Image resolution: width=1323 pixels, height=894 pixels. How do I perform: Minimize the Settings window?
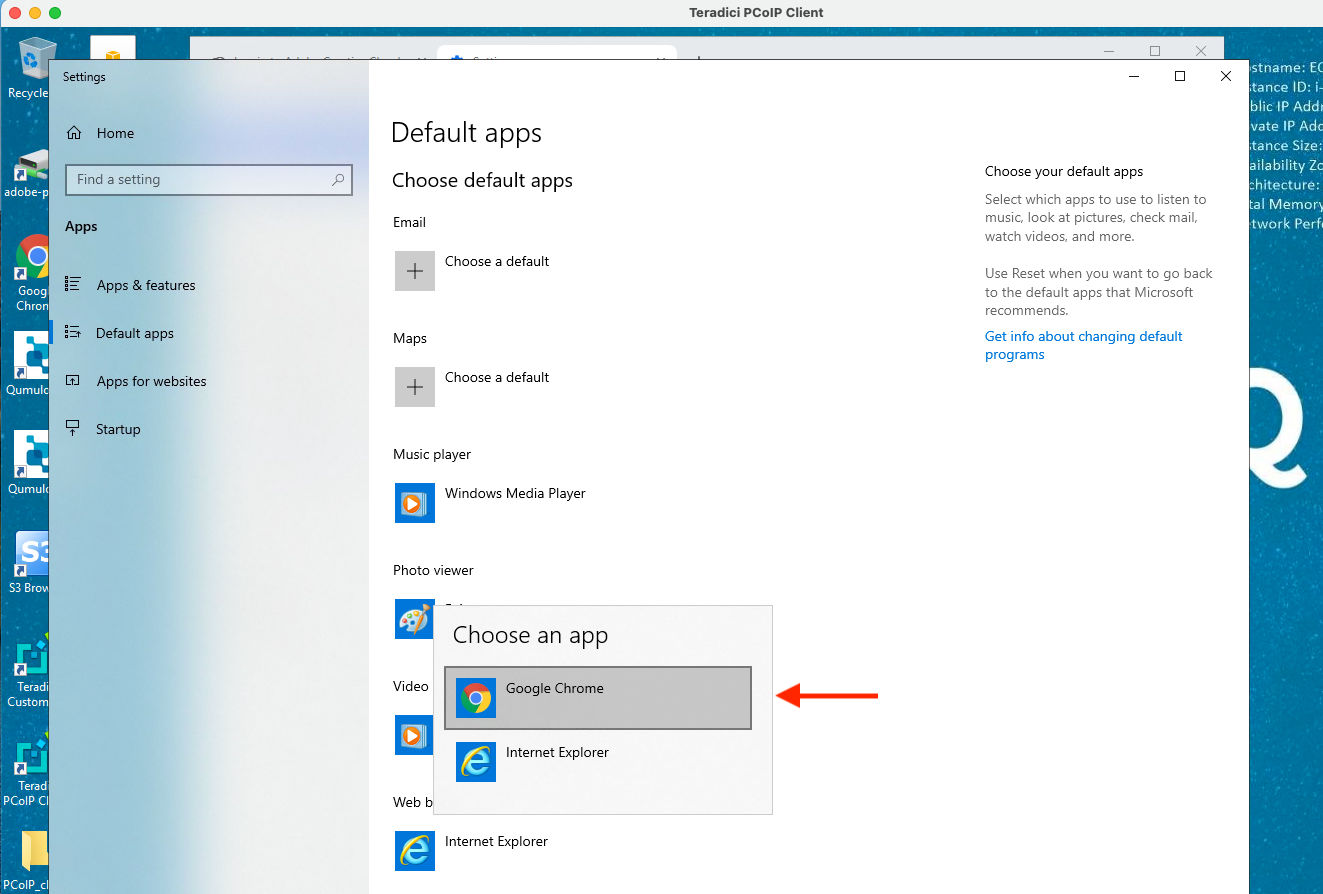(x=1134, y=77)
